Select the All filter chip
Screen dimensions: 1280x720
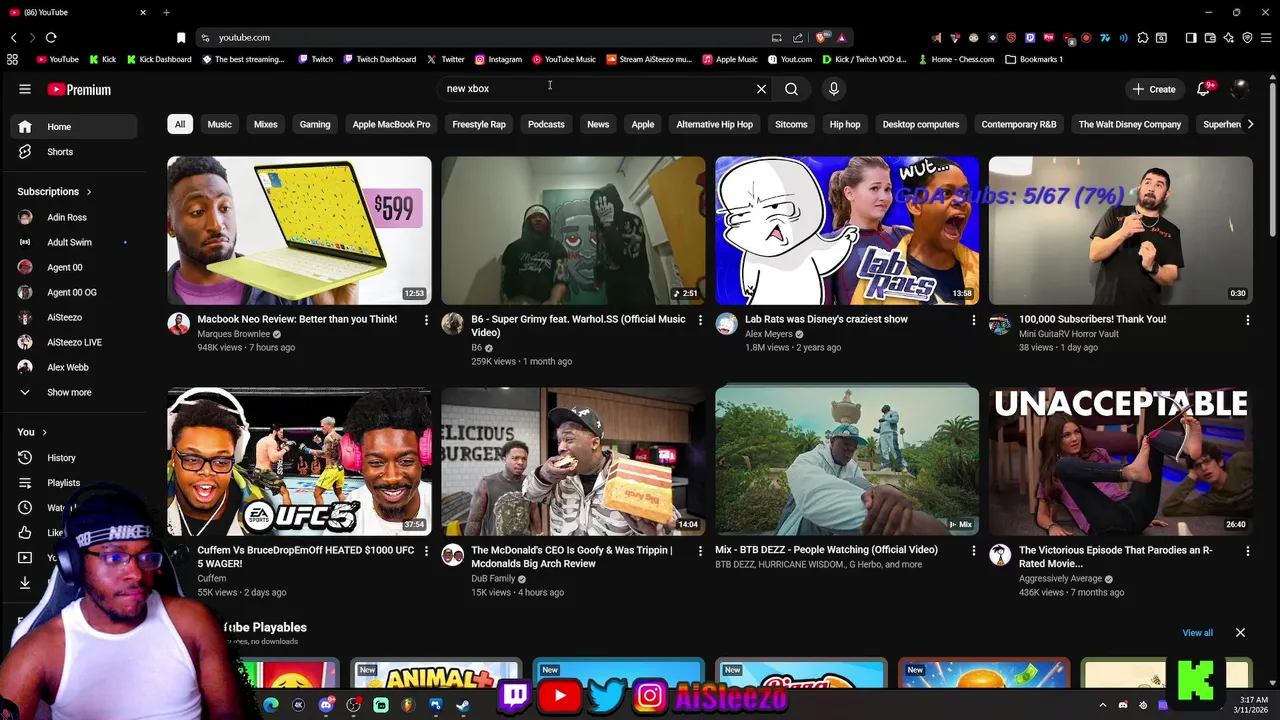[180, 124]
